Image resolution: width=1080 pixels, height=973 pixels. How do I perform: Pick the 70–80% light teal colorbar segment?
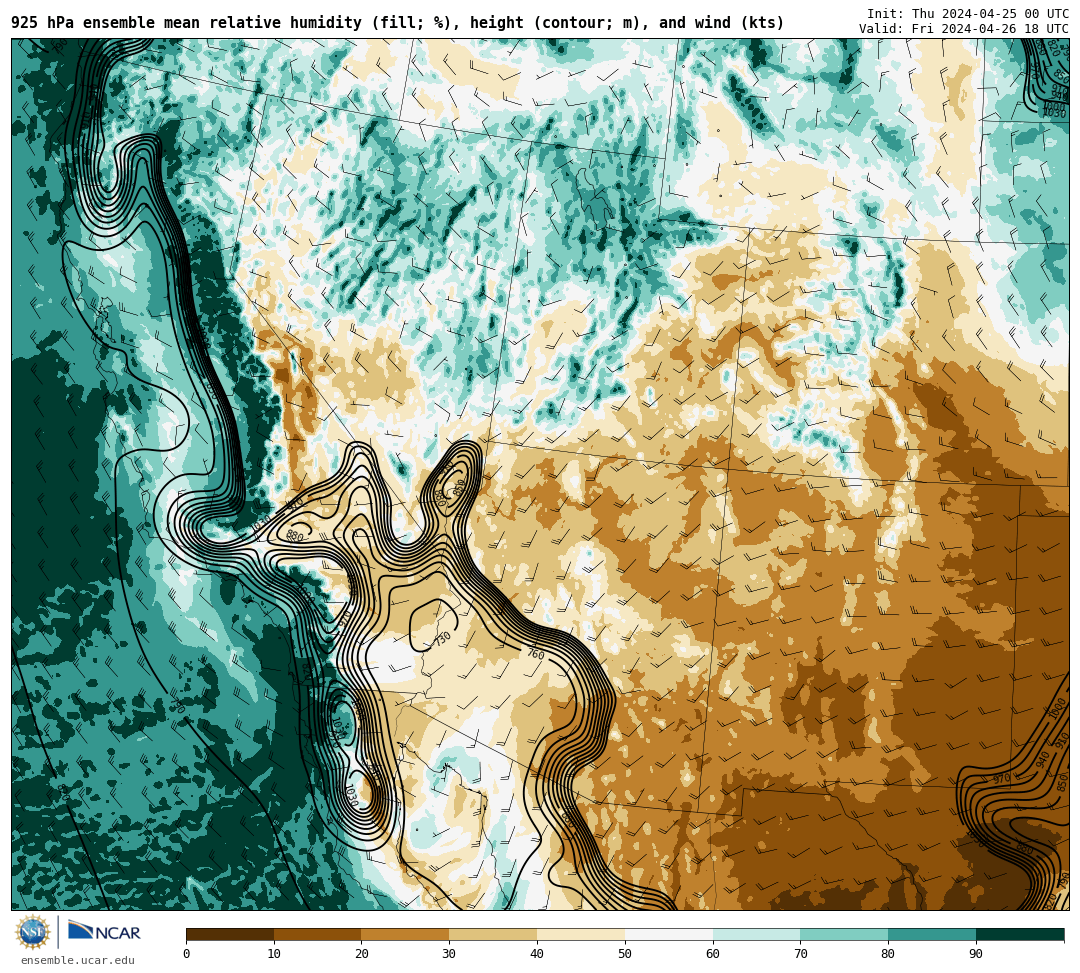(844, 934)
